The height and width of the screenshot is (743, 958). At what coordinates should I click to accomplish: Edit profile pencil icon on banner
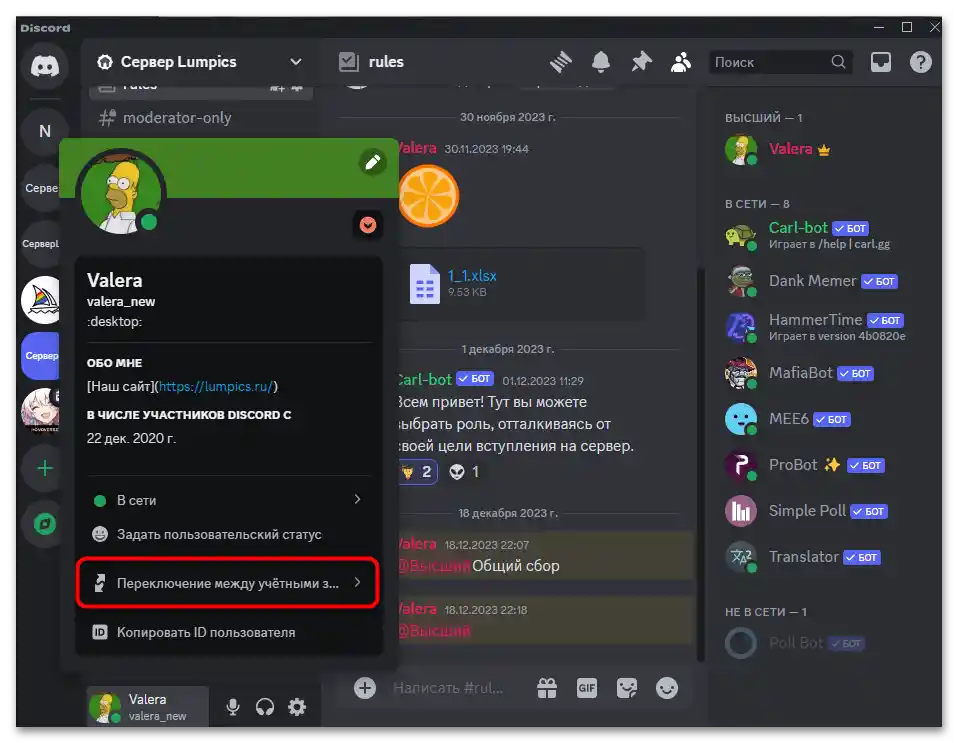point(372,162)
